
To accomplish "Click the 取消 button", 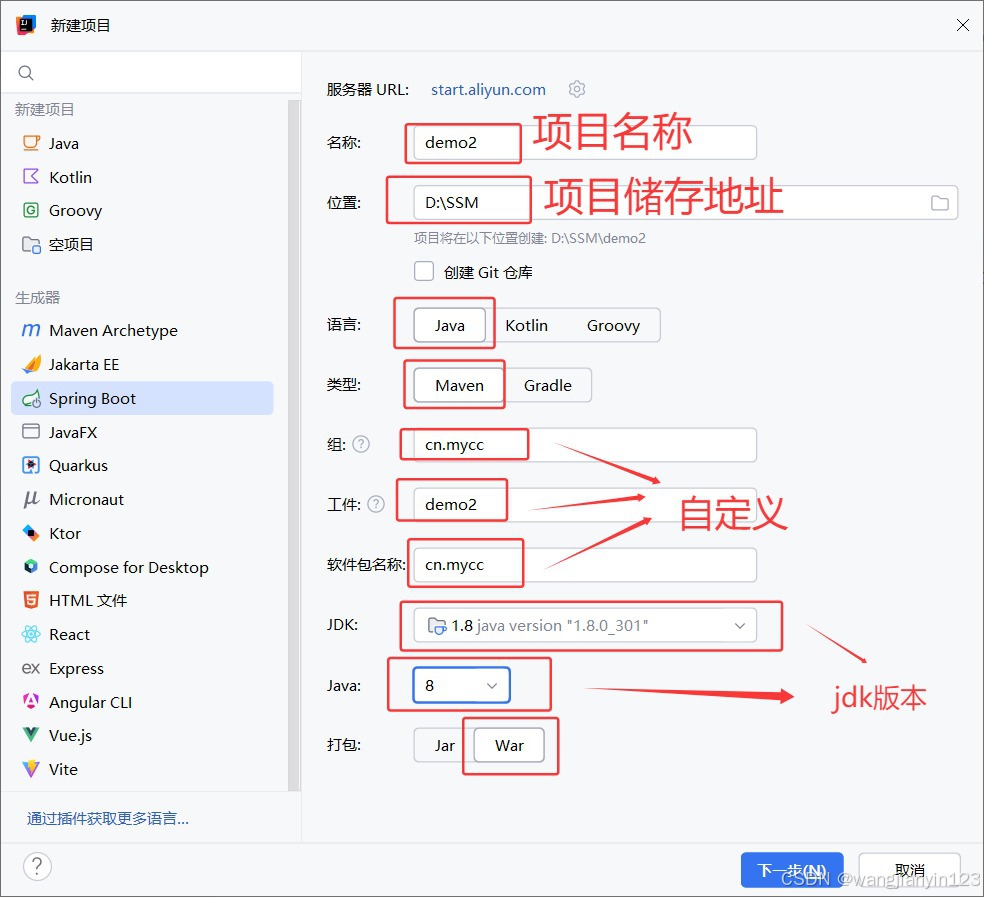I will (x=909, y=870).
